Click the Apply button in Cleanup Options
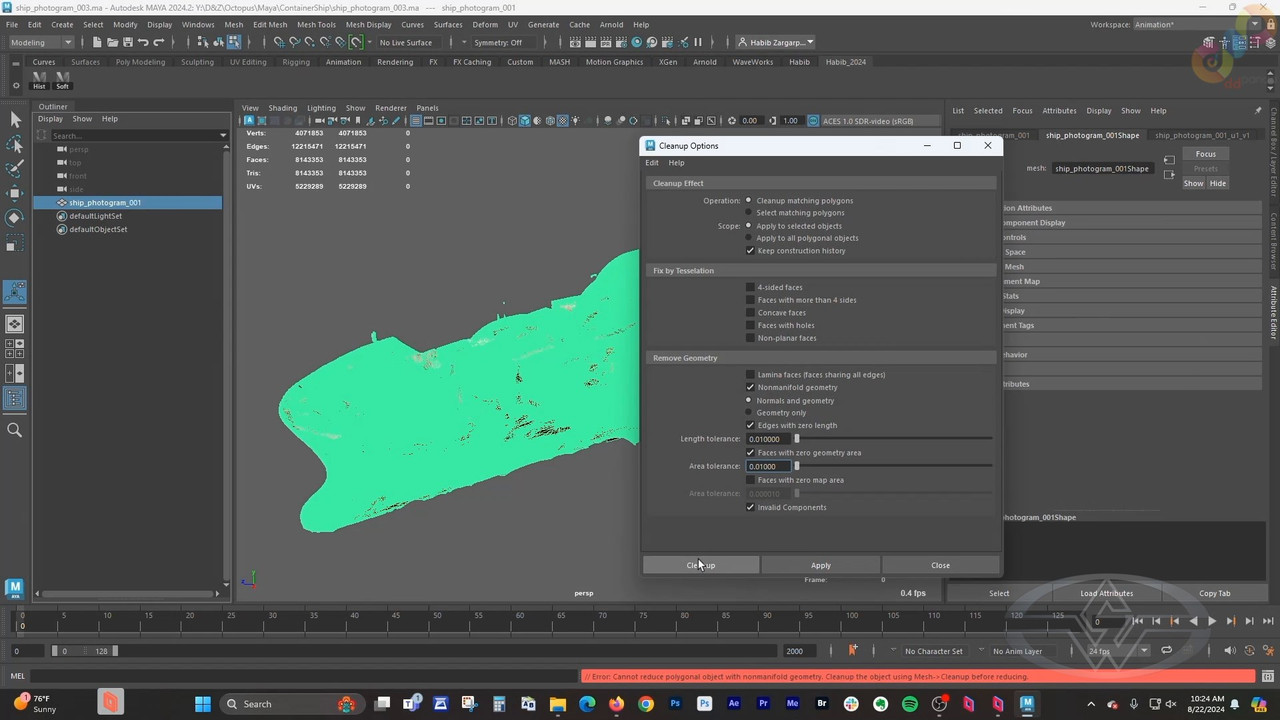 821,565
